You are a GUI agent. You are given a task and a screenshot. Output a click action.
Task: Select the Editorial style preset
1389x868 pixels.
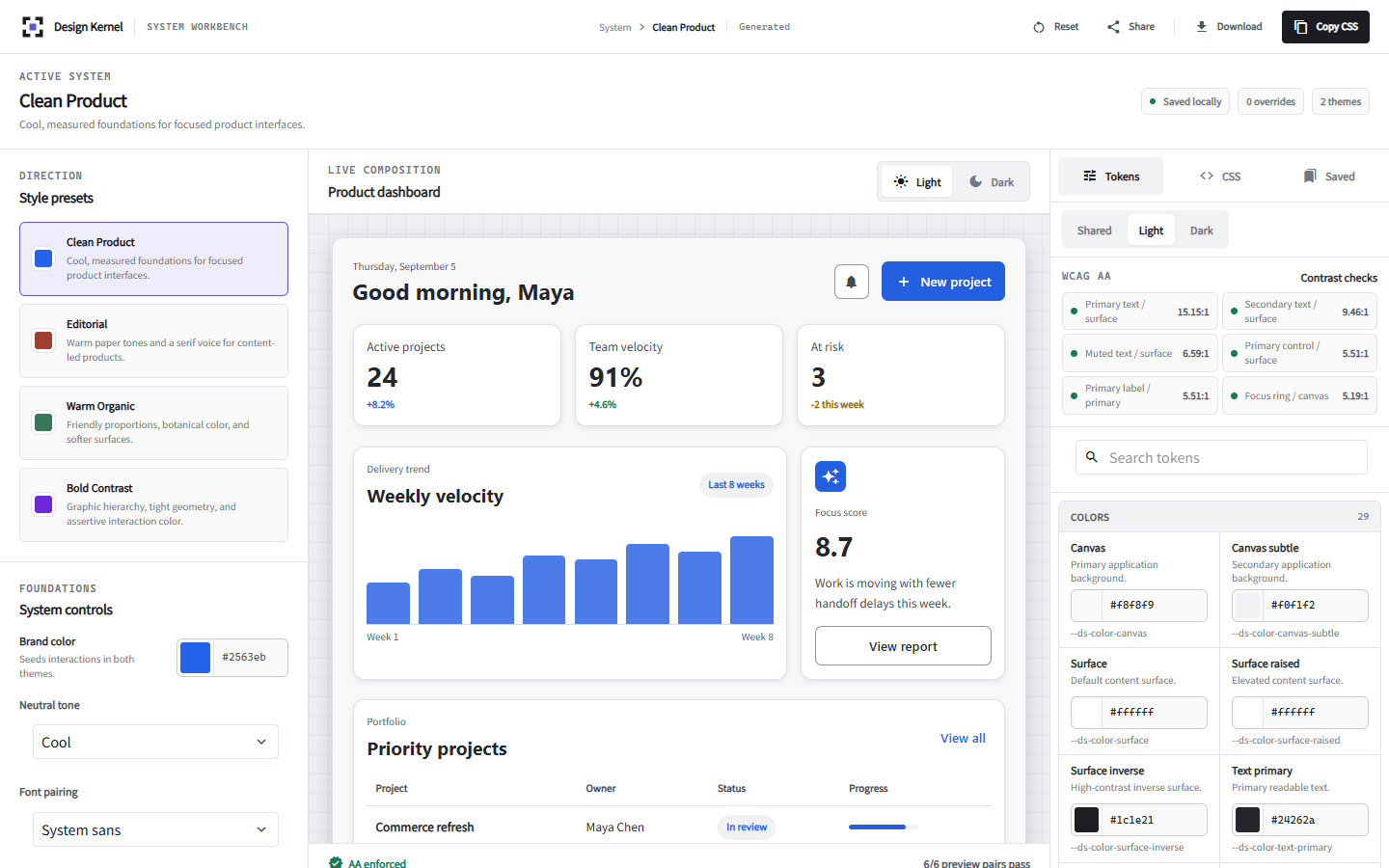[x=153, y=340]
